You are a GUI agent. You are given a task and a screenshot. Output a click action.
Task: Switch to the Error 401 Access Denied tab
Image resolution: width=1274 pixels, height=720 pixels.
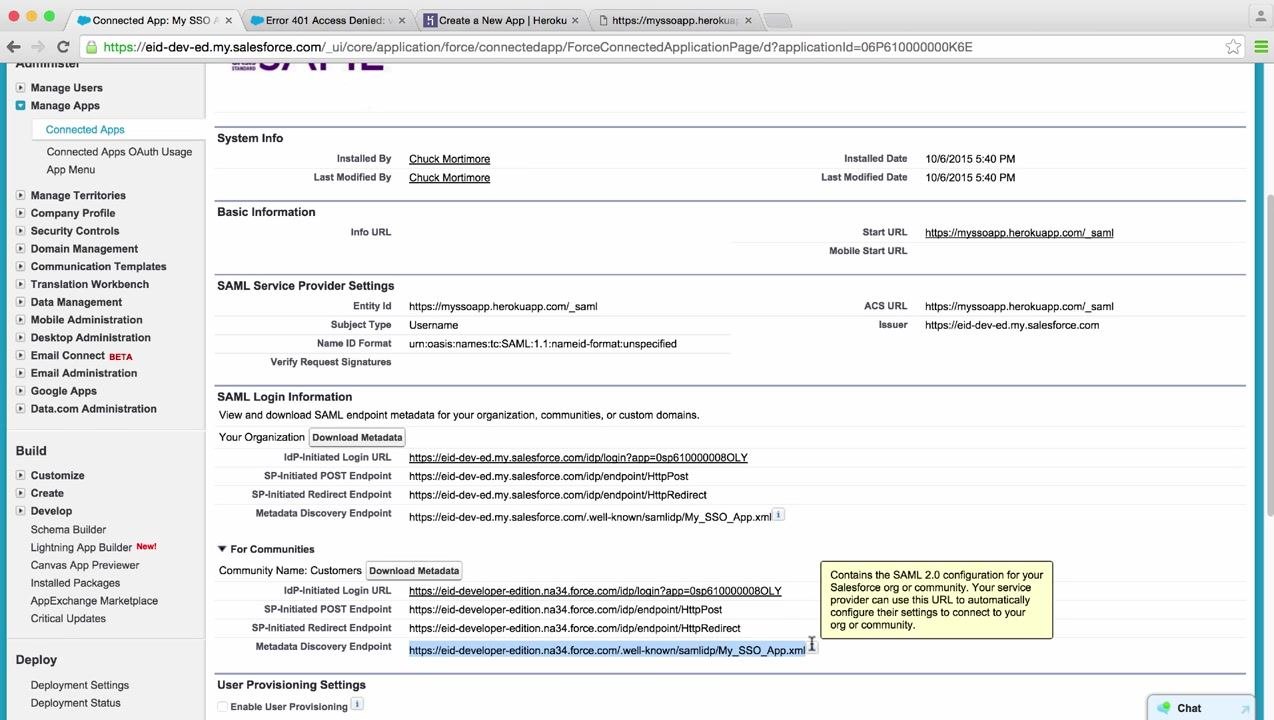tap(328, 20)
